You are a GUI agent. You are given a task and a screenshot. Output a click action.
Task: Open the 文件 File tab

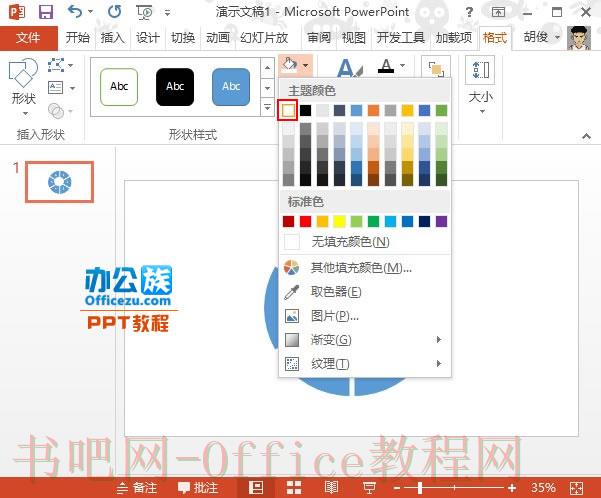28,38
